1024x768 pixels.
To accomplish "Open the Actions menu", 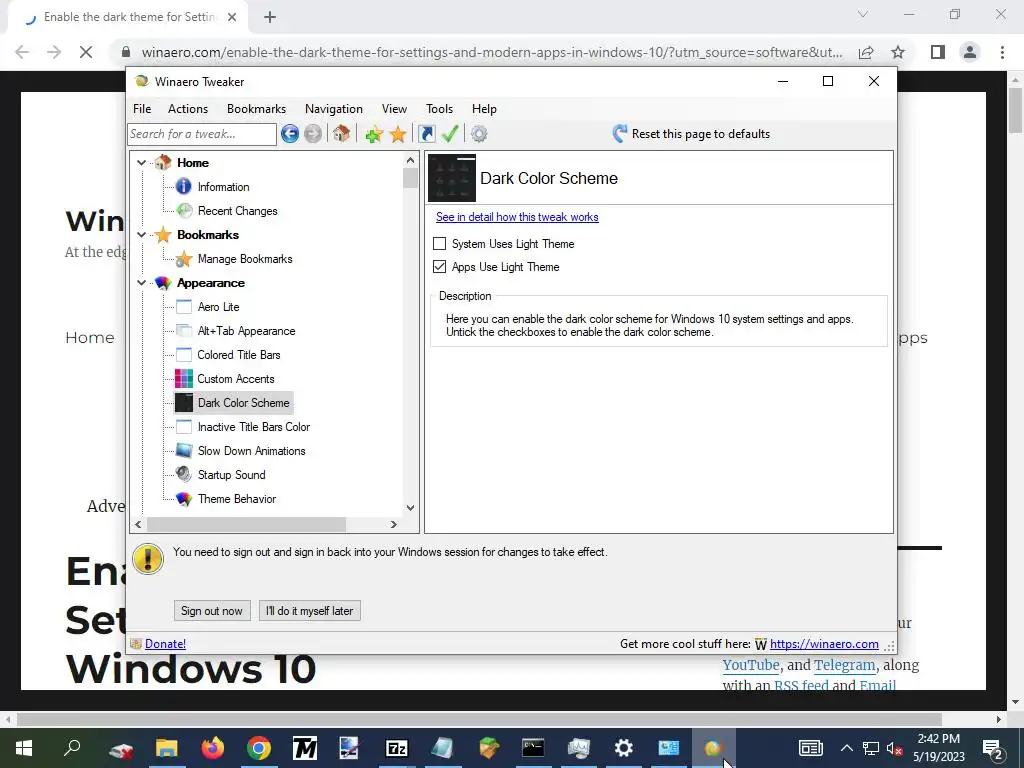I will click(188, 109).
